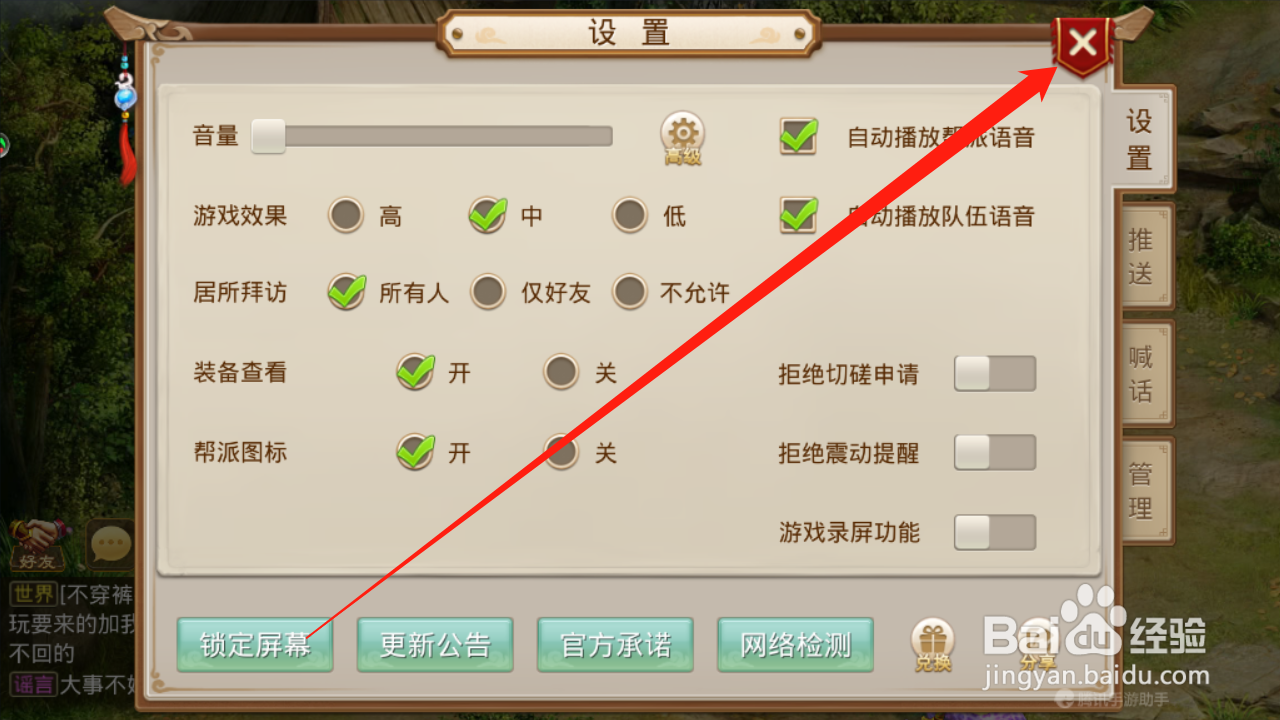Open the chat speech bubble icon
Image resolution: width=1280 pixels, height=720 pixels.
[109, 545]
